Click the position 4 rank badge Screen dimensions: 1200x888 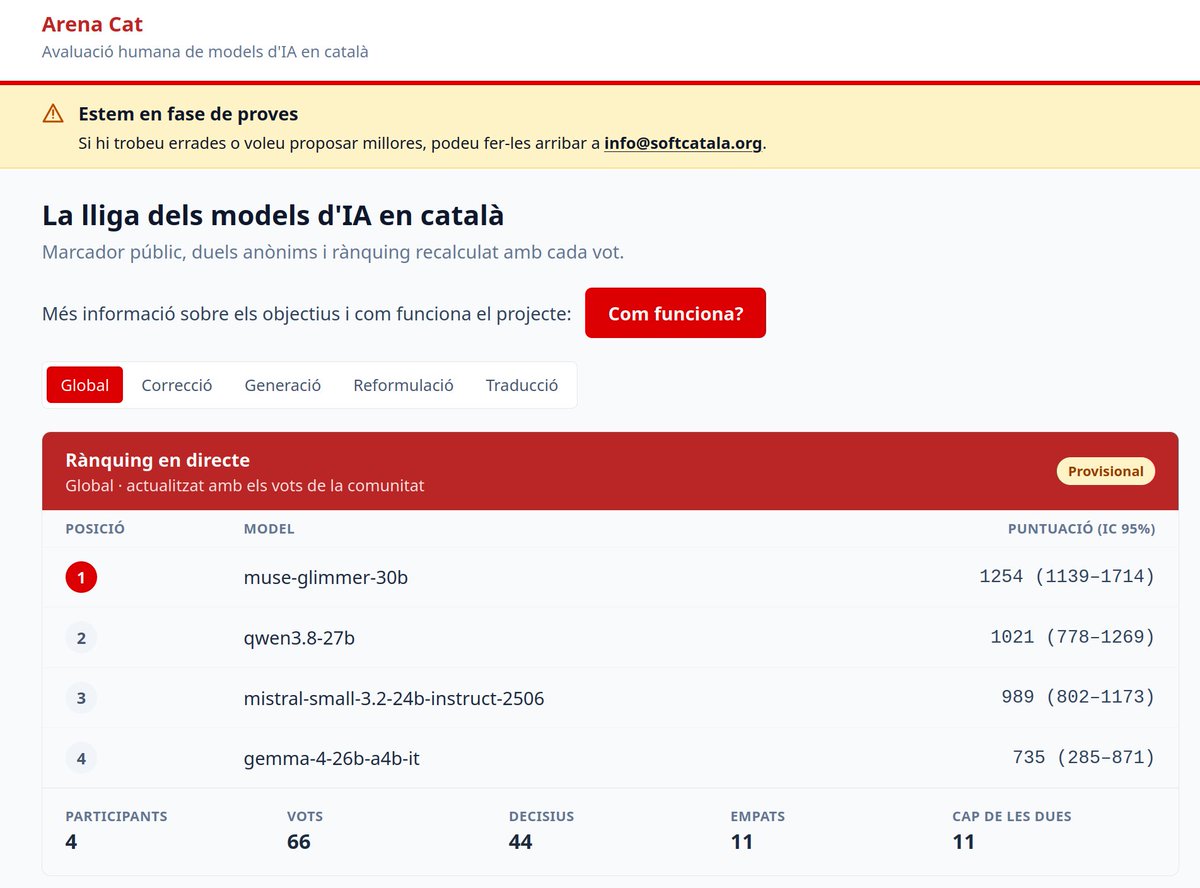(81, 758)
